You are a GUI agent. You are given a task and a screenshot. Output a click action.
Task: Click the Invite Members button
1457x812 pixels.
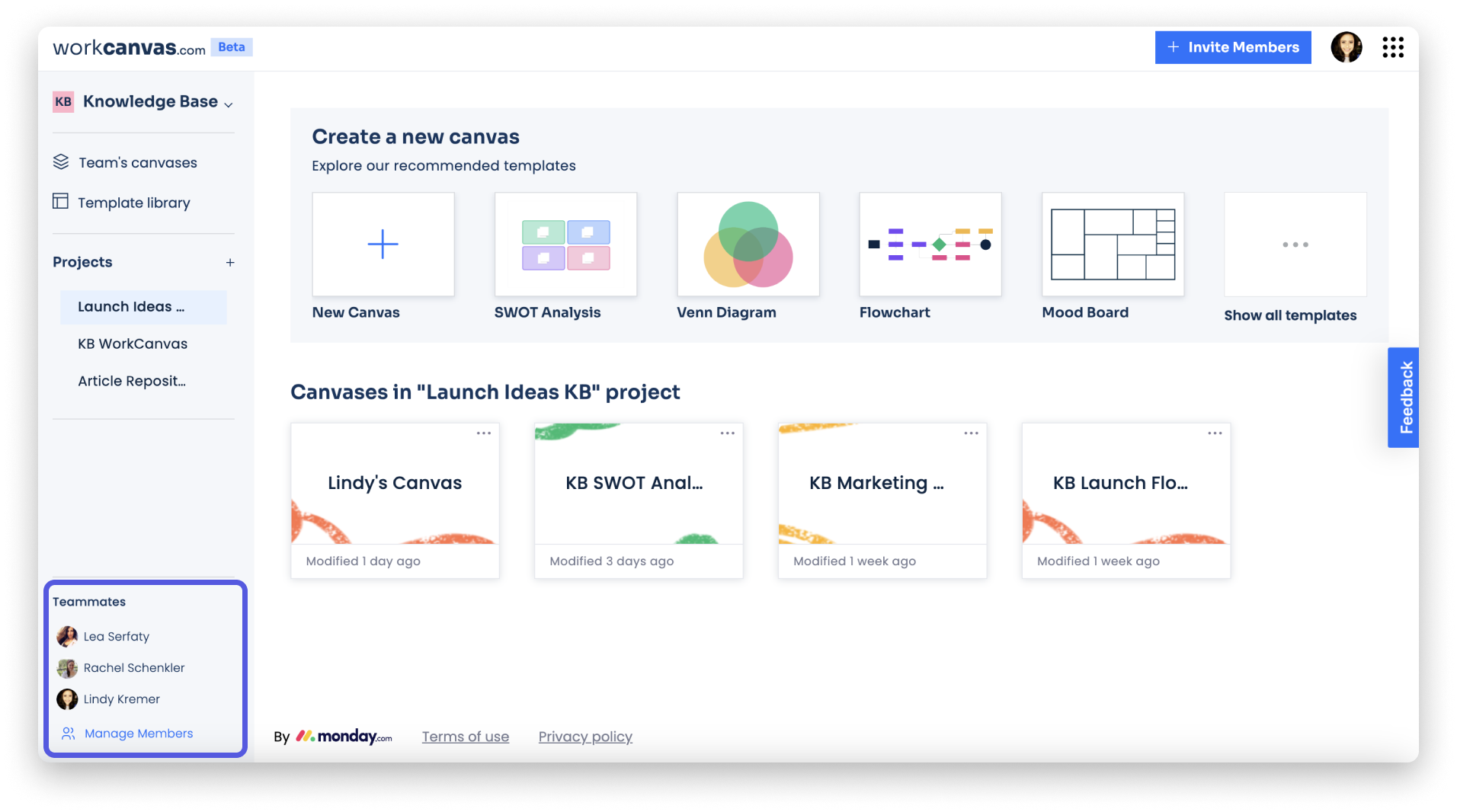pos(1232,47)
